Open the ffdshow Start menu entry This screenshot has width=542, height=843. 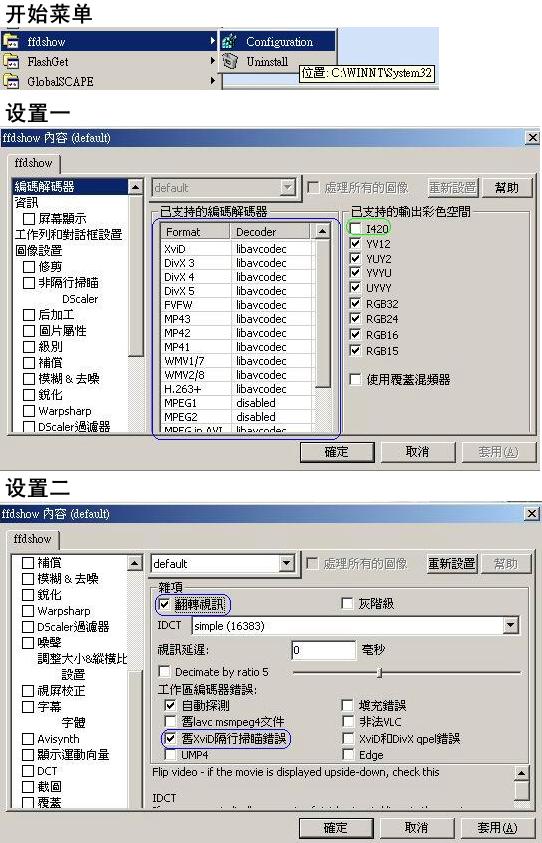click(x=110, y=41)
